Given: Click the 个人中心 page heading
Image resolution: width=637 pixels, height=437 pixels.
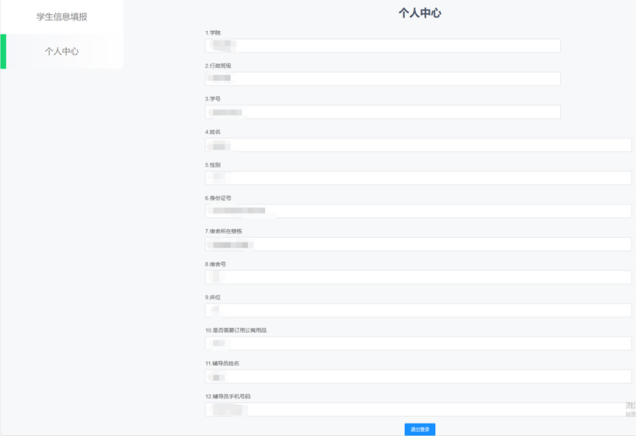Looking at the screenshot, I should (x=420, y=13).
